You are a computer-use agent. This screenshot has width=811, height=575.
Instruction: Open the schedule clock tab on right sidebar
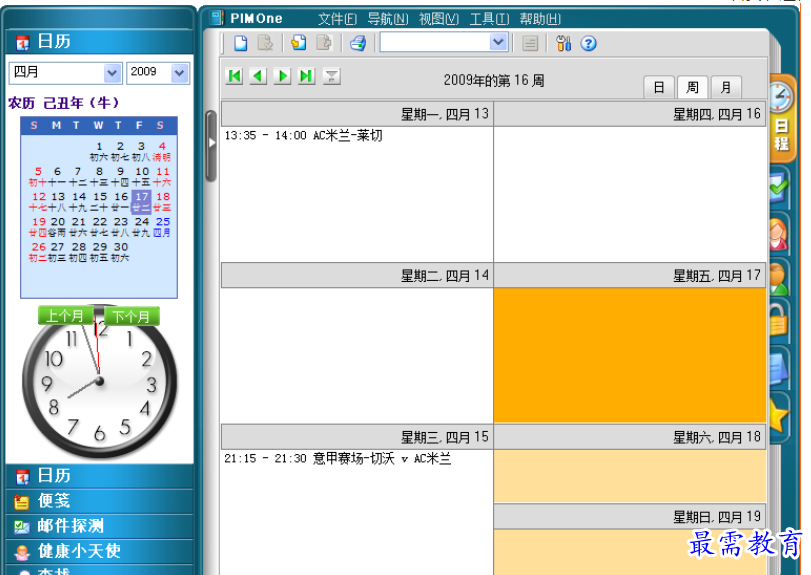coord(781,119)
